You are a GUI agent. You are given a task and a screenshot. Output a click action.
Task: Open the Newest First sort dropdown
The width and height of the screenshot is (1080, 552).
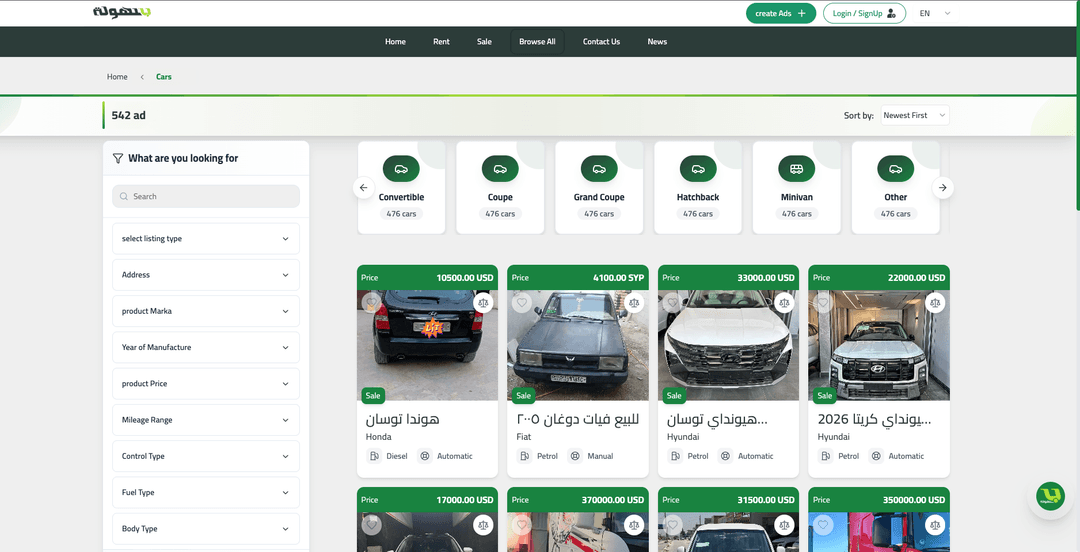(915, 115)
